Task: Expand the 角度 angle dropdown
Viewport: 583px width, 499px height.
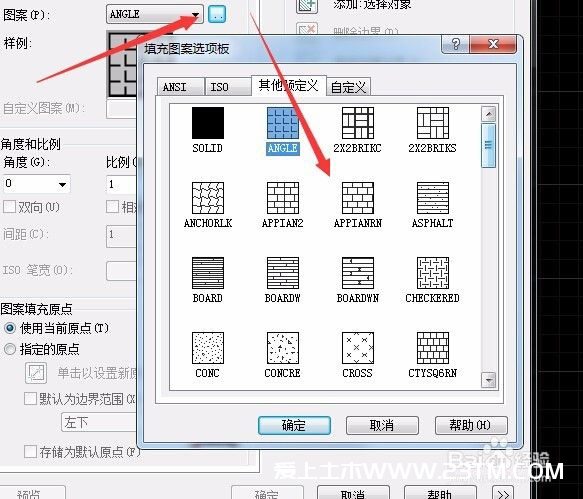Action: (x=62, y=184)
